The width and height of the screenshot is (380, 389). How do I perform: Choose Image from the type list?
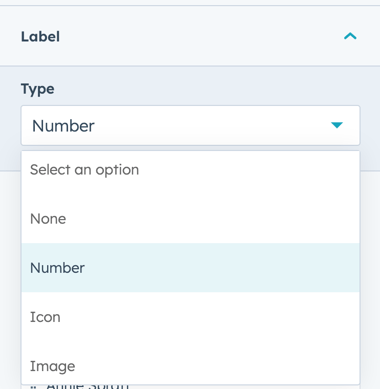click(190, 366)
